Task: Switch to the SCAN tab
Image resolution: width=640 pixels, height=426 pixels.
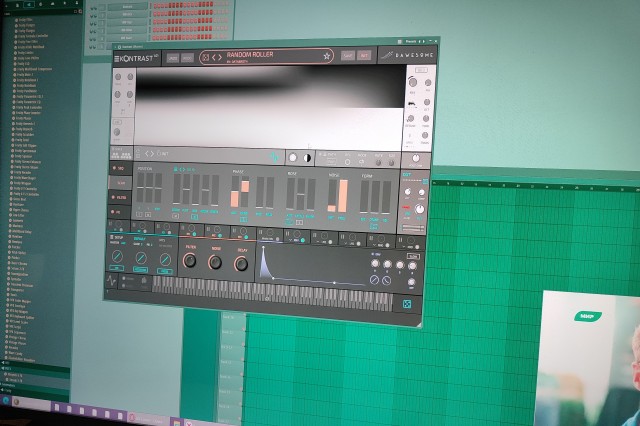Action: click(x=121, y=183)
